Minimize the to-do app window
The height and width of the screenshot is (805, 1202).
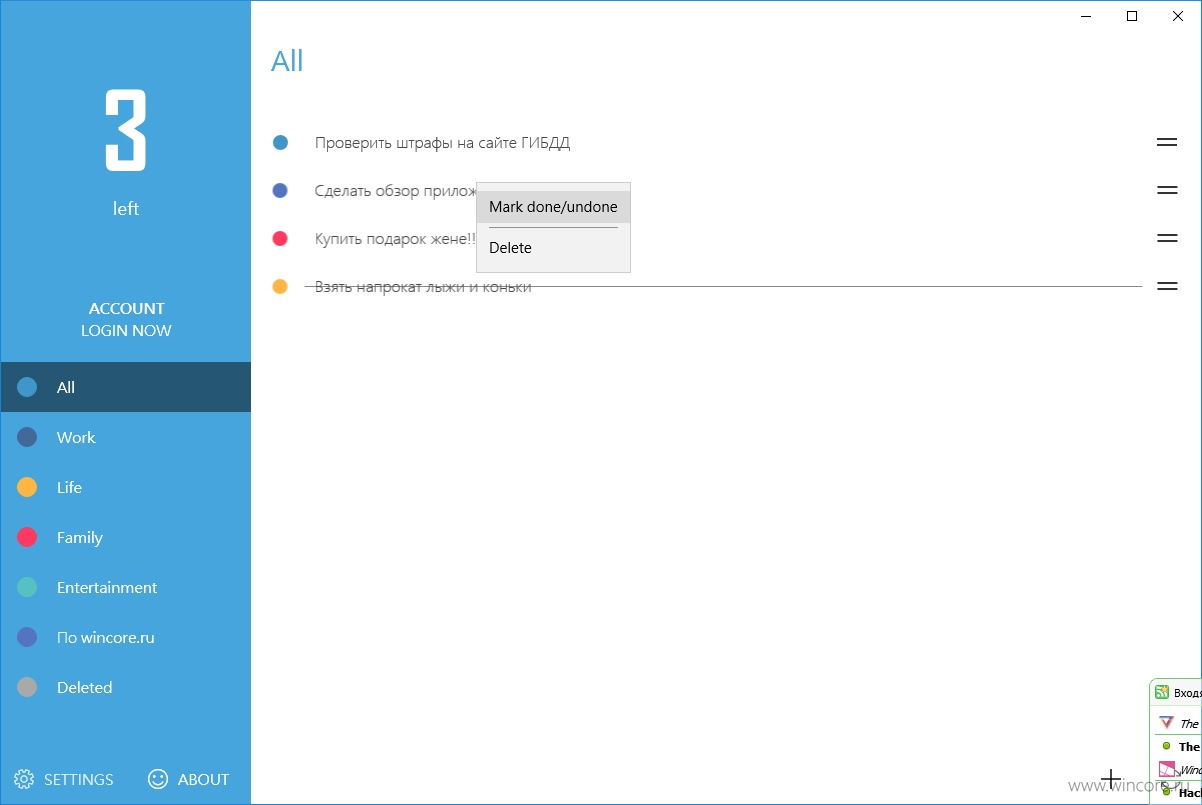coord(1086,16)
